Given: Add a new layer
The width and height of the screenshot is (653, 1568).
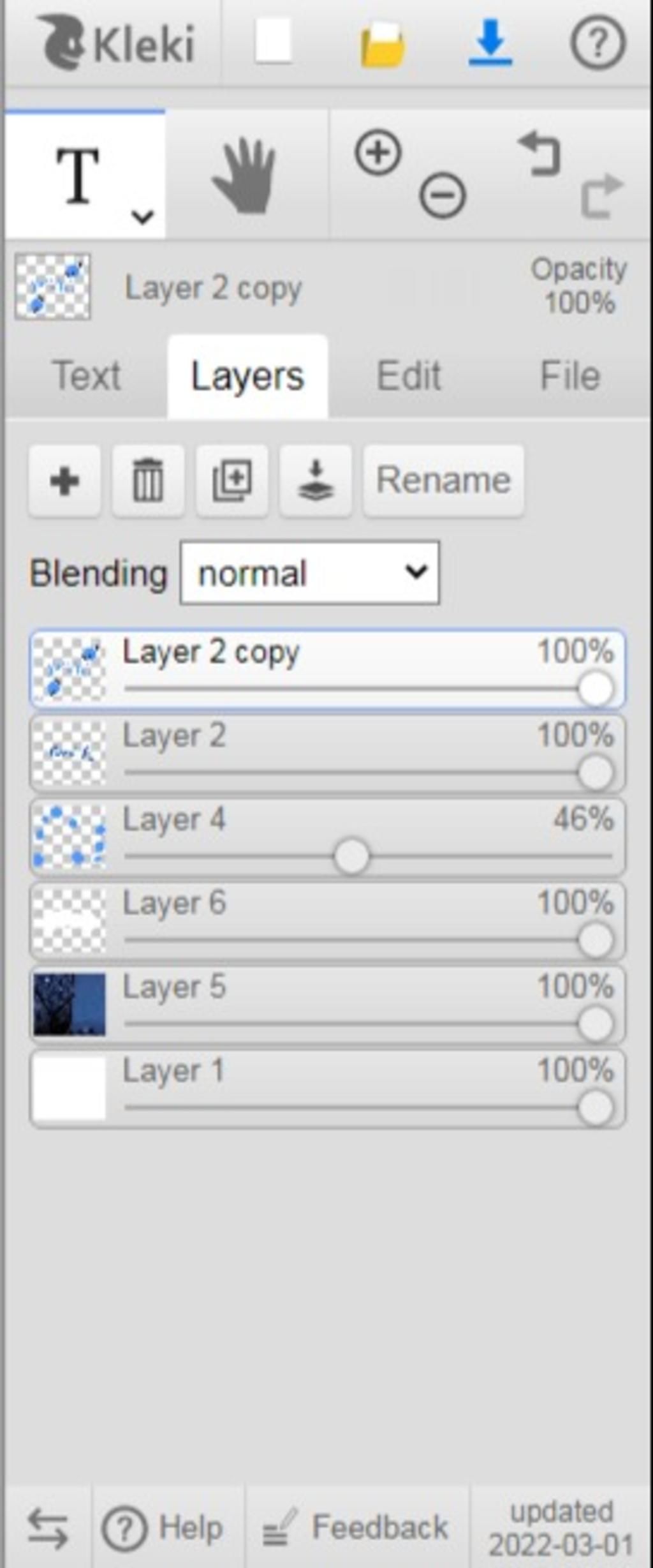Looking at the screenshot, I should (64, 480).
